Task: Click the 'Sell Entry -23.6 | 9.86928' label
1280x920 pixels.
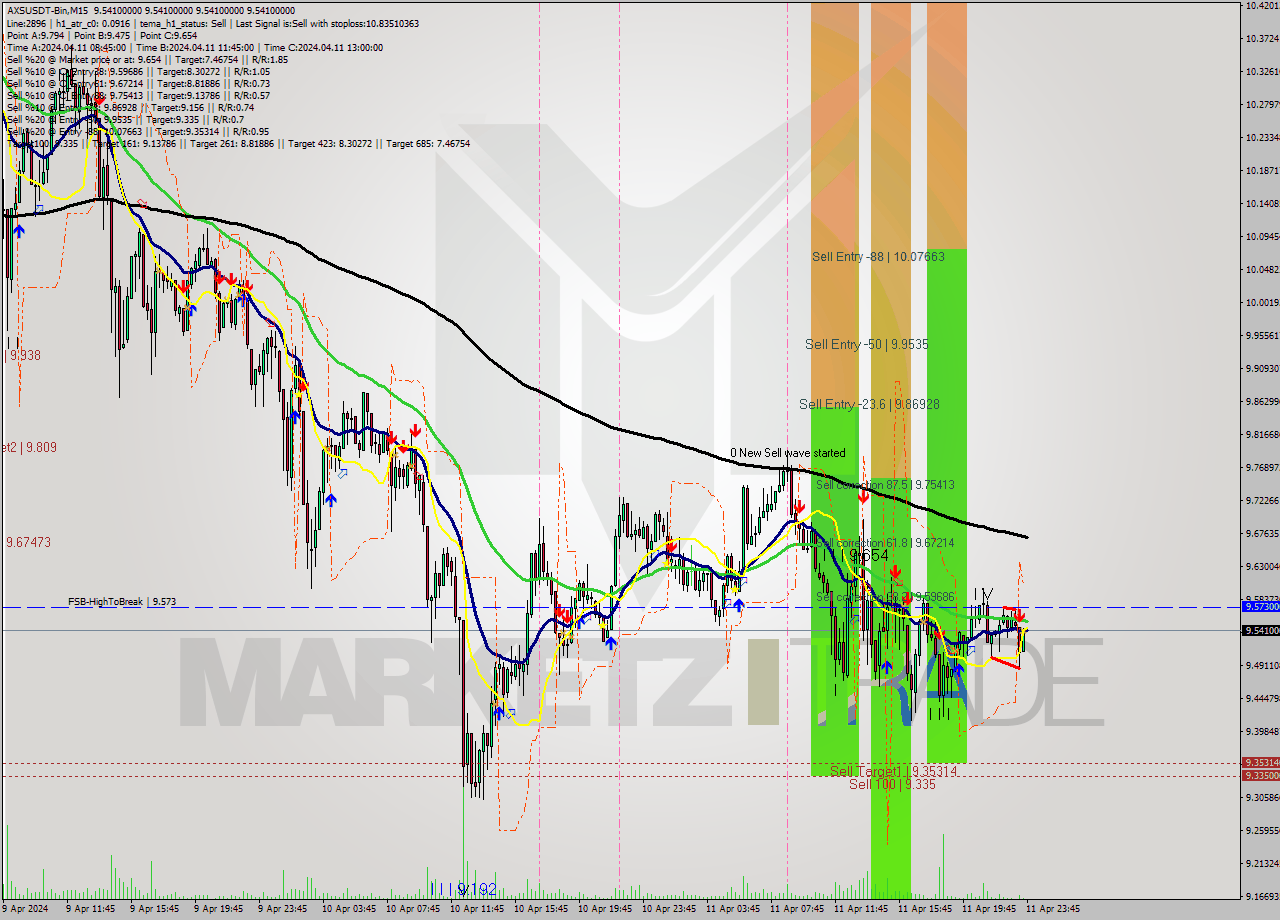Action: coord(869,404)
